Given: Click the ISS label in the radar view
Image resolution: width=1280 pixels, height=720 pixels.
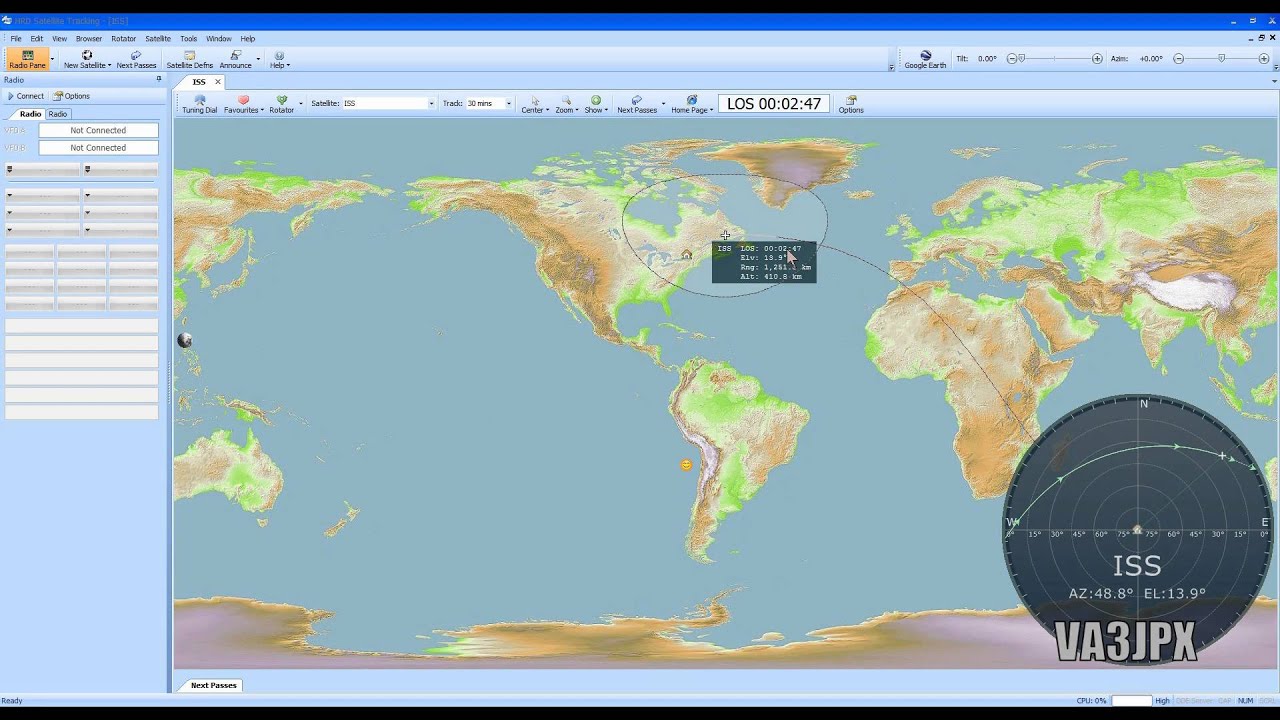Looking at the screenshot, I should [x=1137, y=566].
